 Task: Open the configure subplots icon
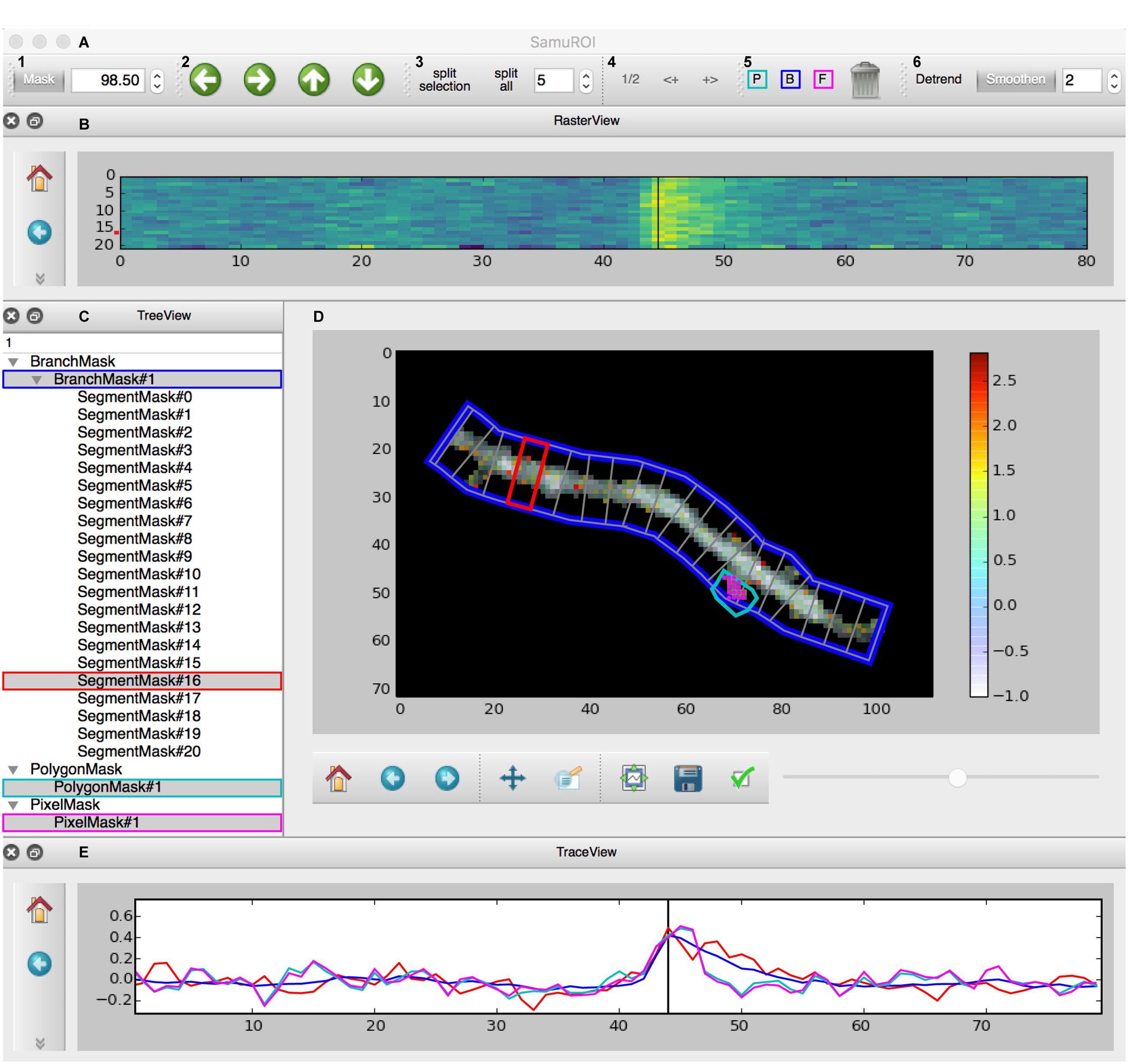click(x=634, y=778)
